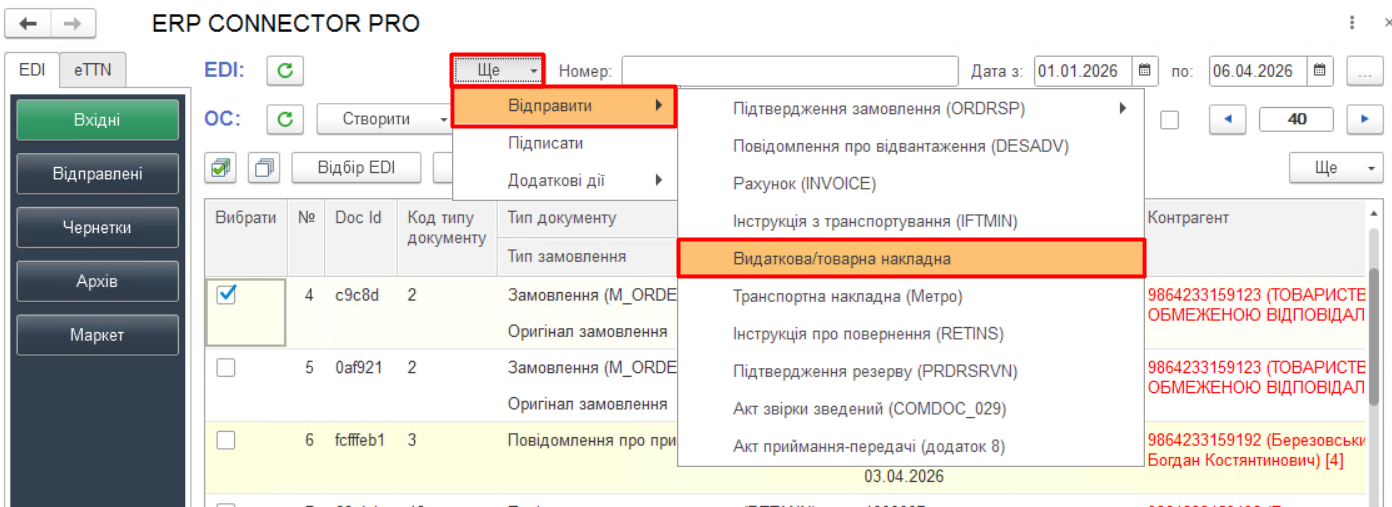This screenshot has height=507, width=1392.
Task: Expand the Ще dropdown on right side
Action: coord(1335,167)
